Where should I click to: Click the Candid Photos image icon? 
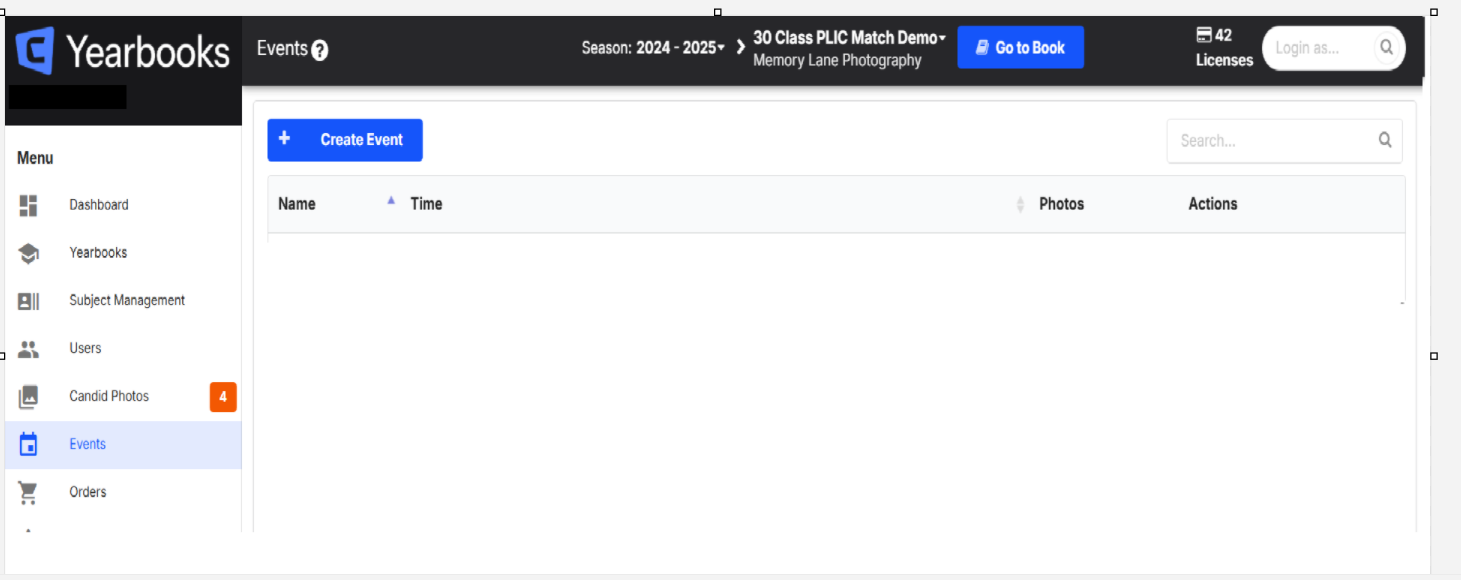28,397
